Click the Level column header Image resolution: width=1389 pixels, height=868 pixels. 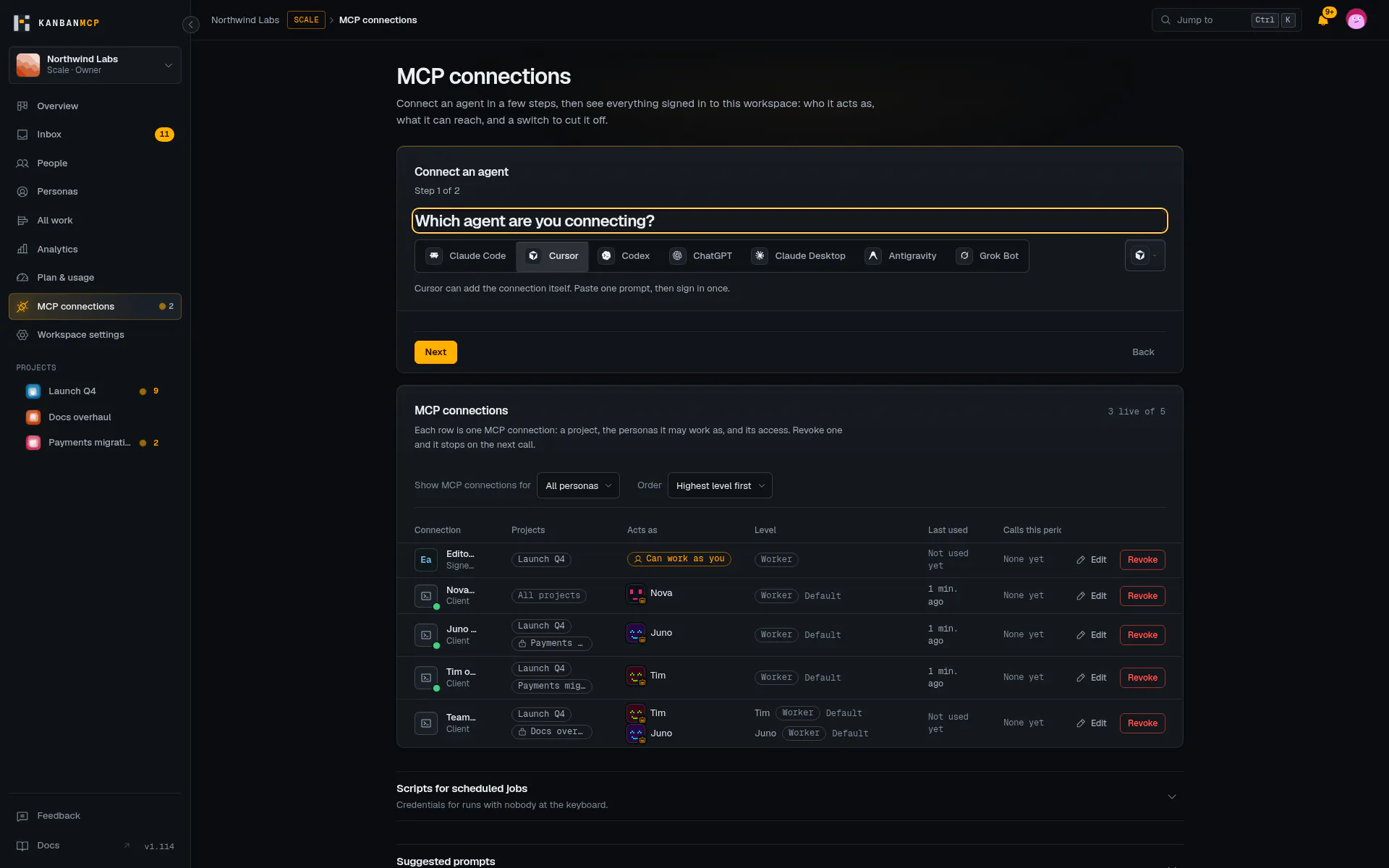765,530
